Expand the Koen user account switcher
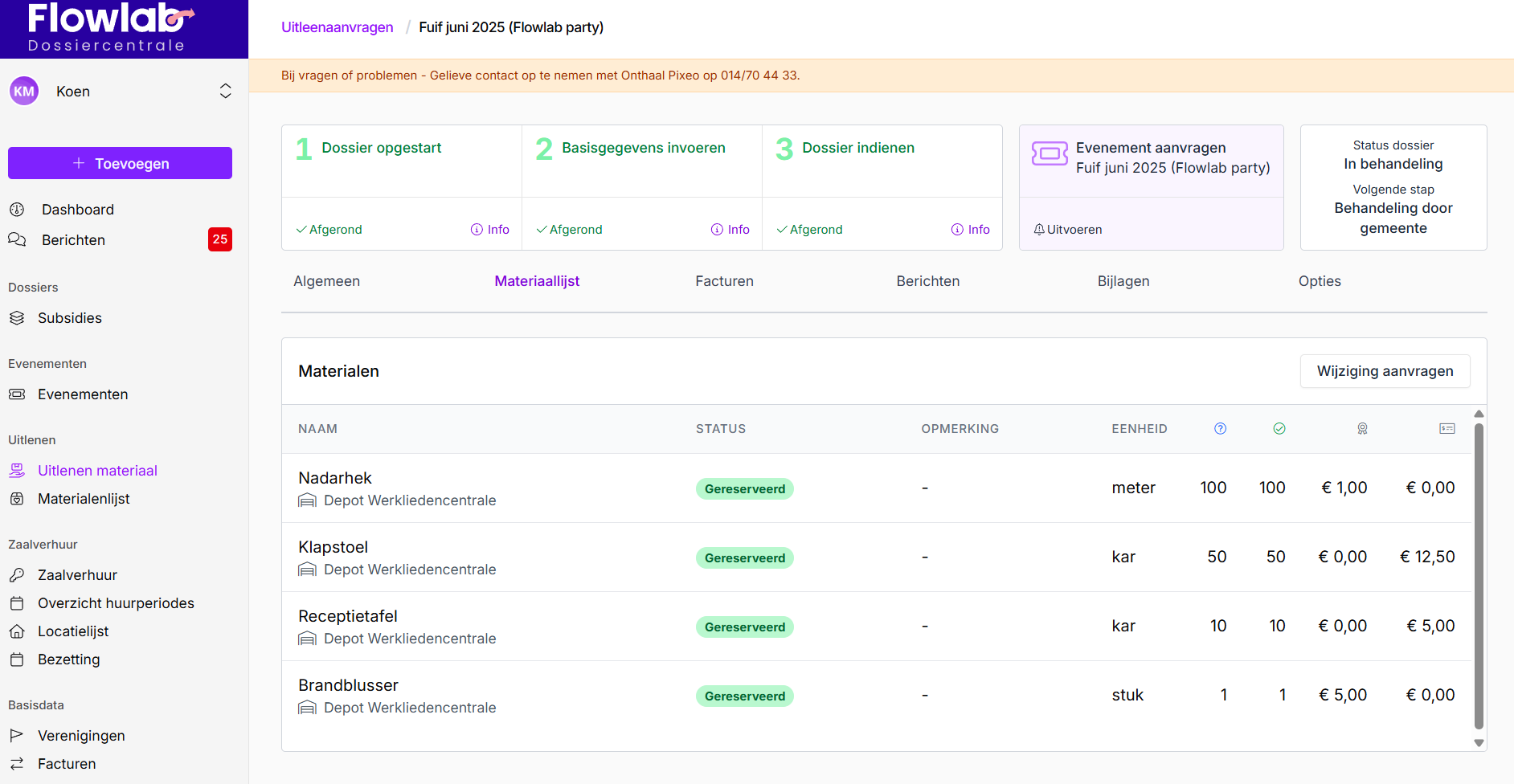 click(x=226, y=92)
